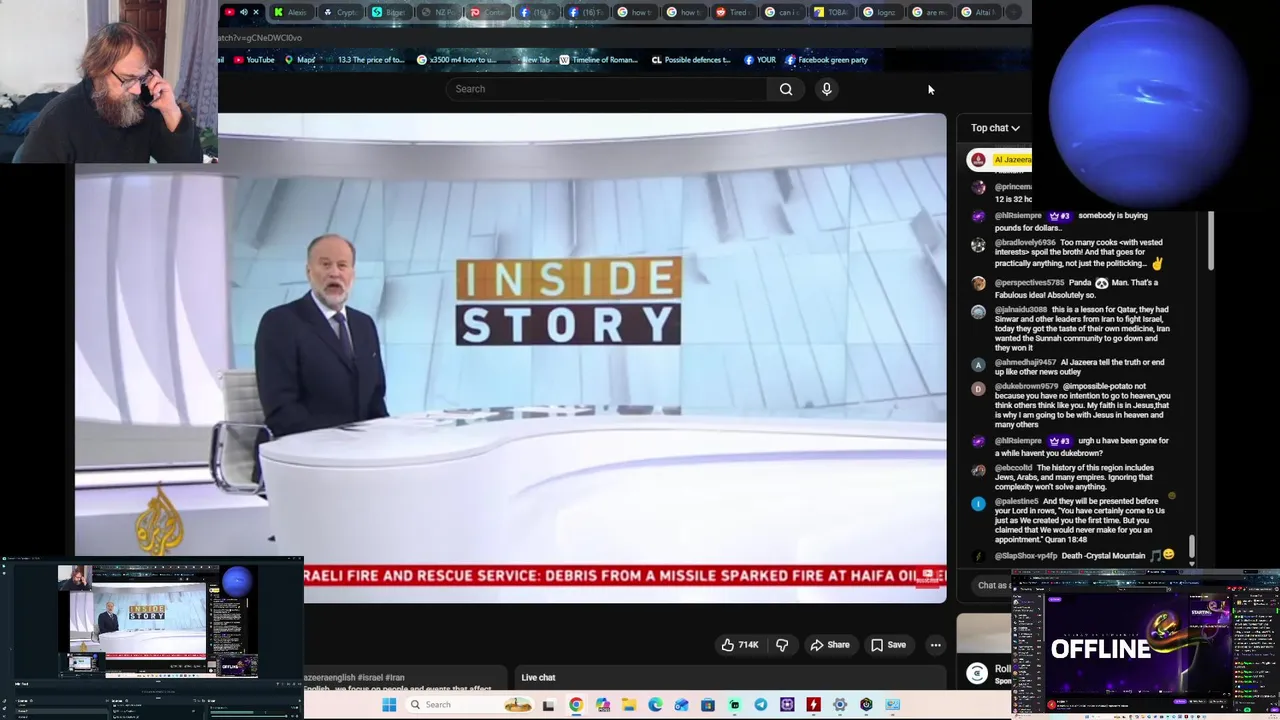The height and width of the screenshot is (720, 1280).
Task: Close the active YouTube tab
Action: click(x=256, y=12)
